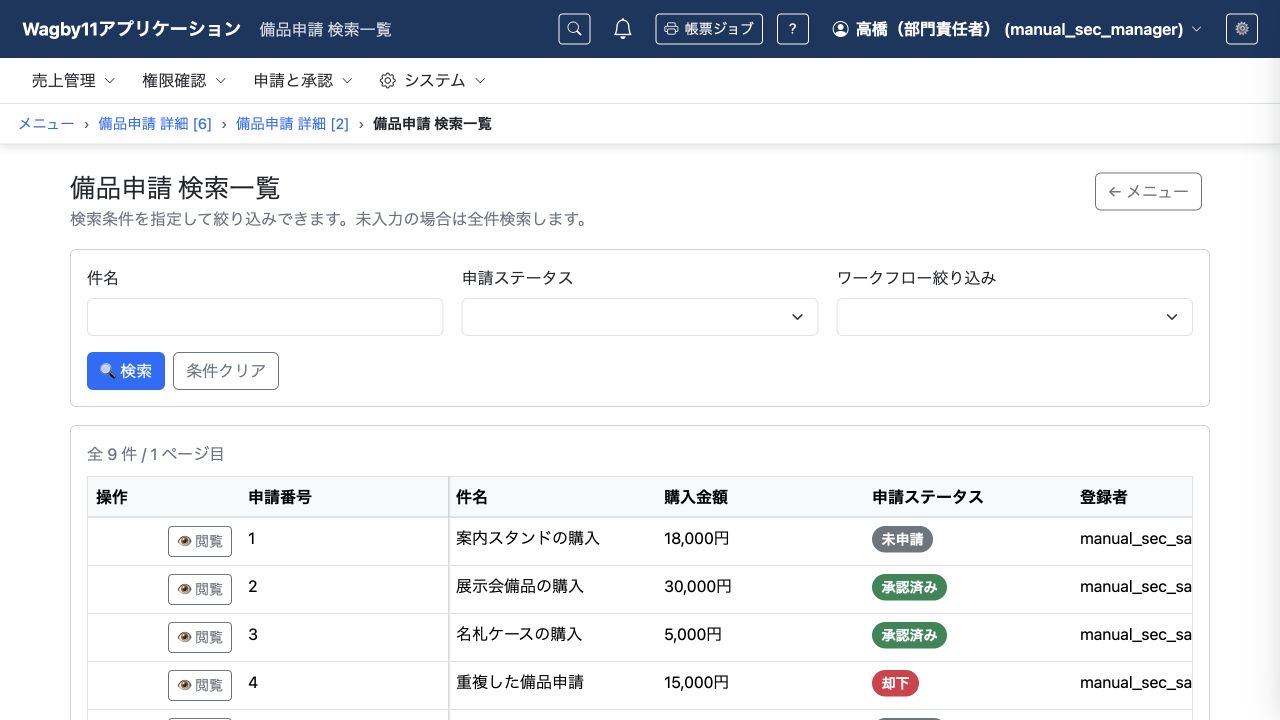The width and height of the screenshot is (1280, 720).
Task: Expand the 売上管理 menu
Action: [74, 80]
